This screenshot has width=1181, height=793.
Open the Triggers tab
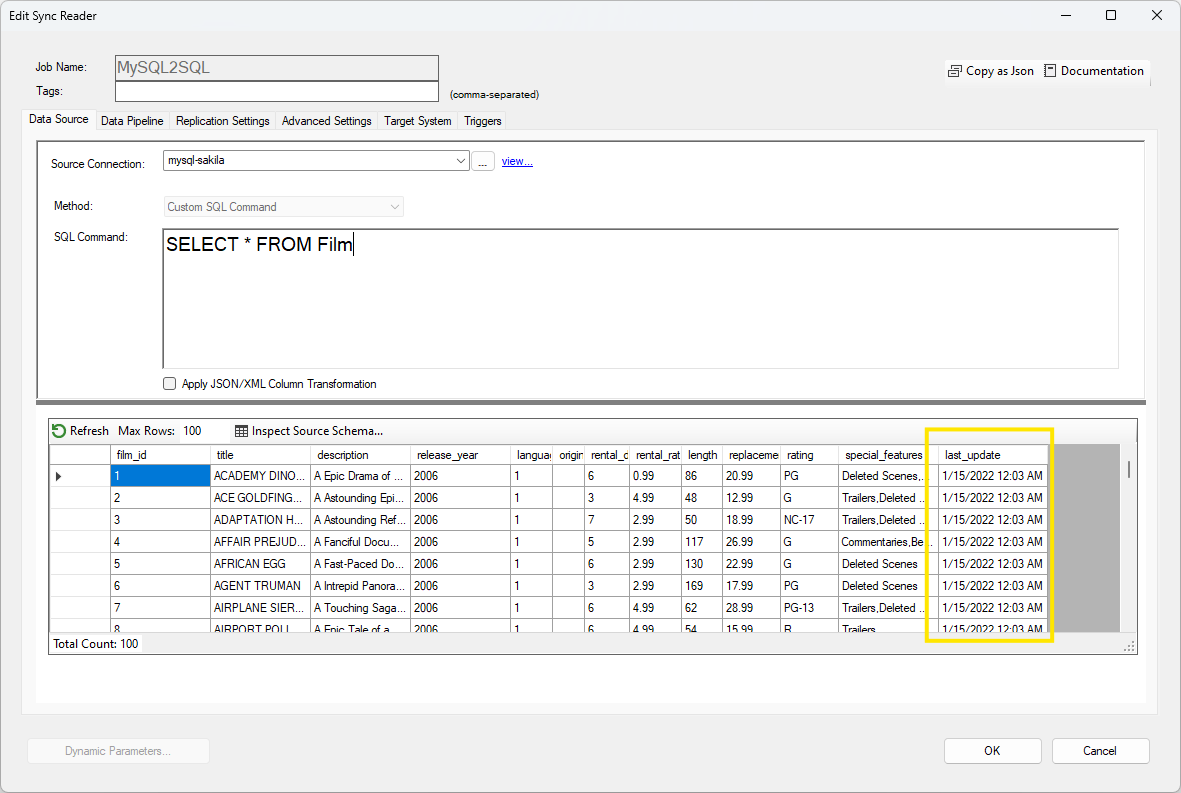tap(482, 120)
